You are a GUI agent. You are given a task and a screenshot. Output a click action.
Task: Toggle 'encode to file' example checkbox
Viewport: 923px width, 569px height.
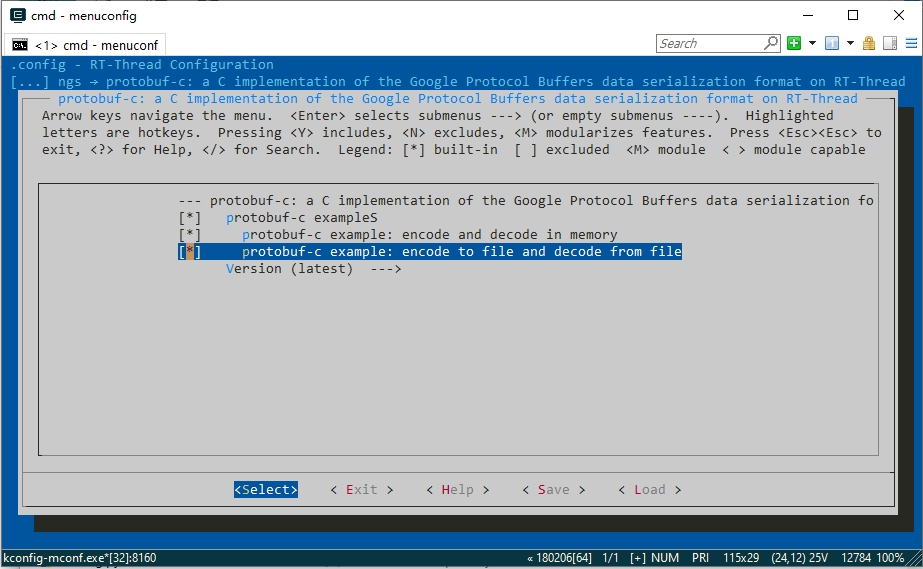pos(189,252)
